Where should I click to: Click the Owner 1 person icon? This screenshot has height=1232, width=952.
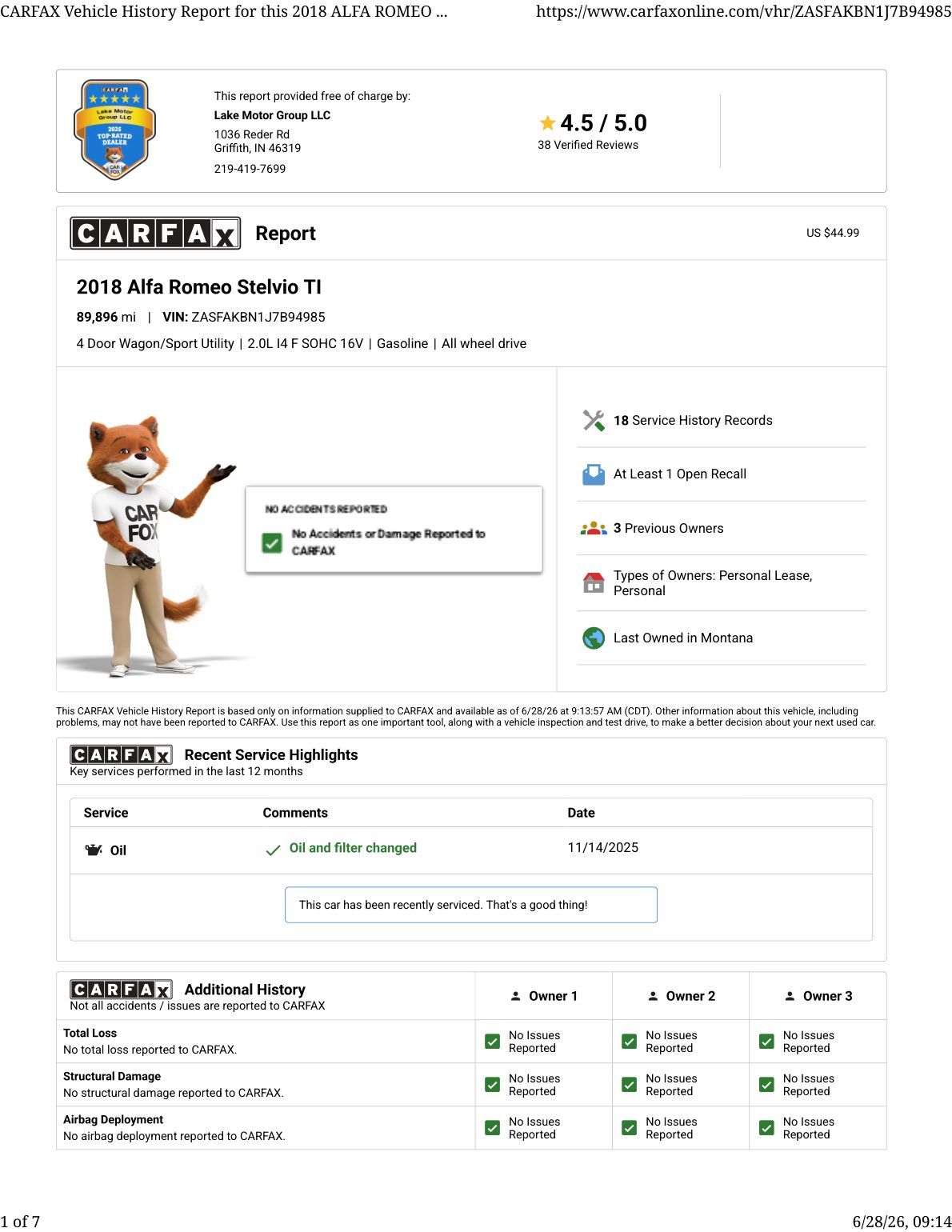516,996
